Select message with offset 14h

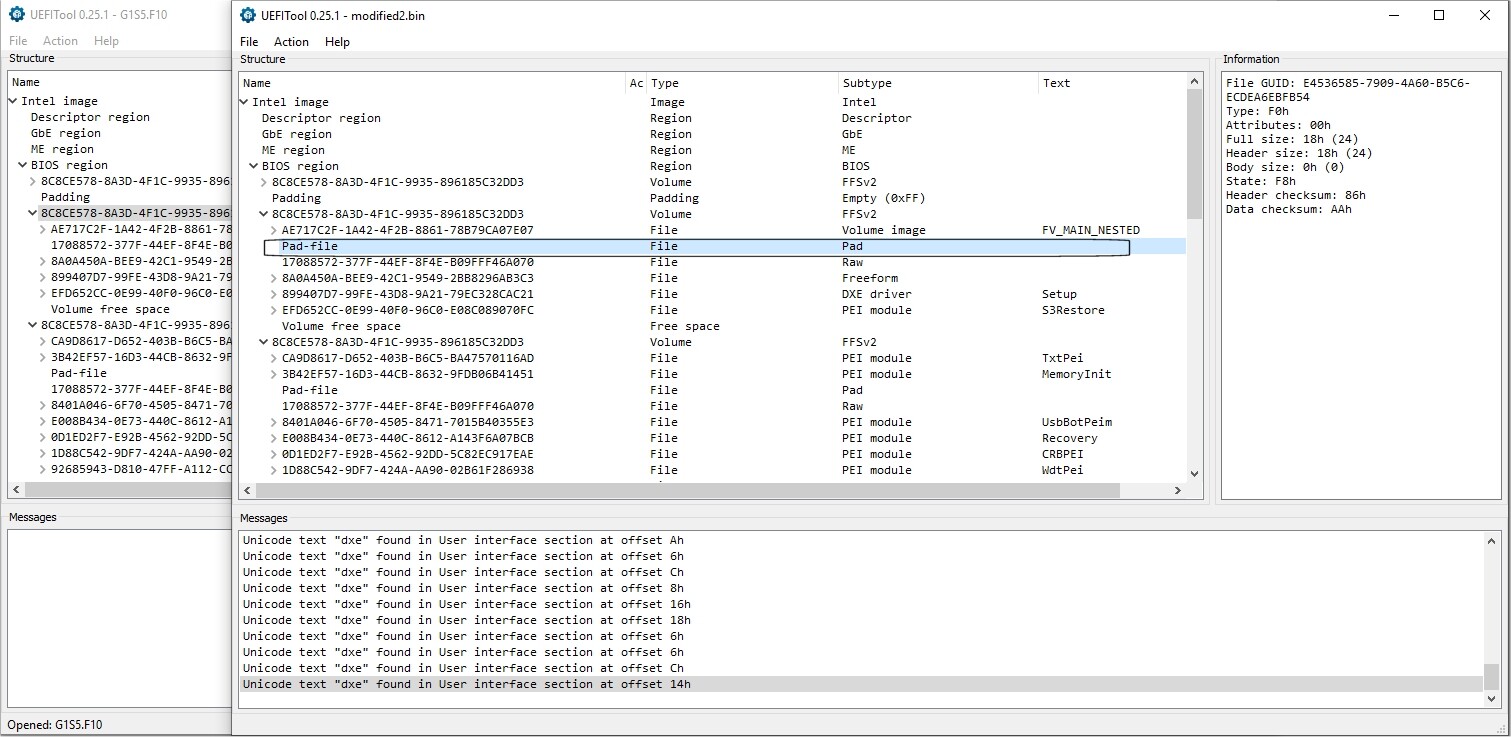(861, 684)
